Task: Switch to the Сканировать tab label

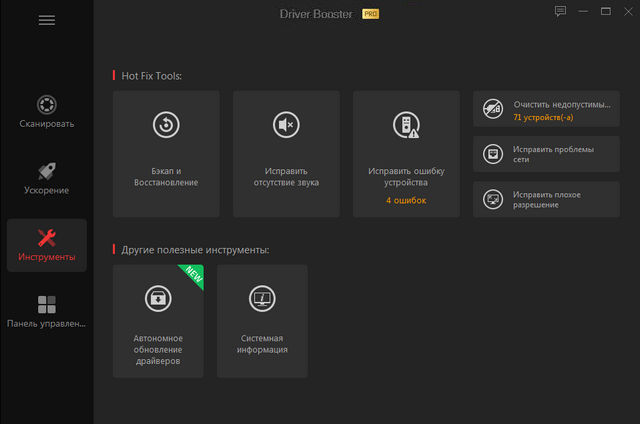Action: pos(46,124)
